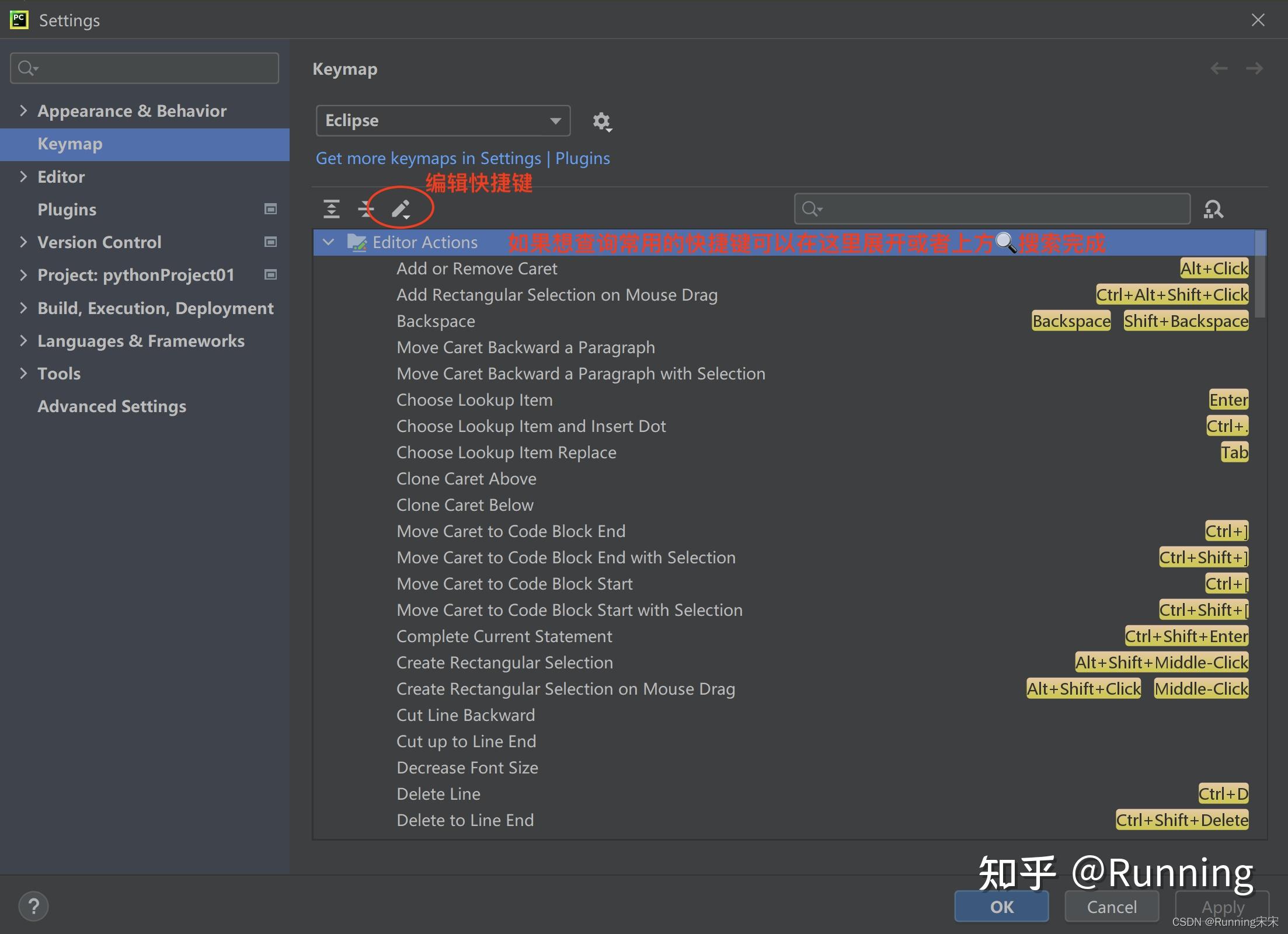Expand the Version Control section
Image resolution: width=1288 pixels, height=934 pixels.
pyautogui.click(x=23, y=242)
